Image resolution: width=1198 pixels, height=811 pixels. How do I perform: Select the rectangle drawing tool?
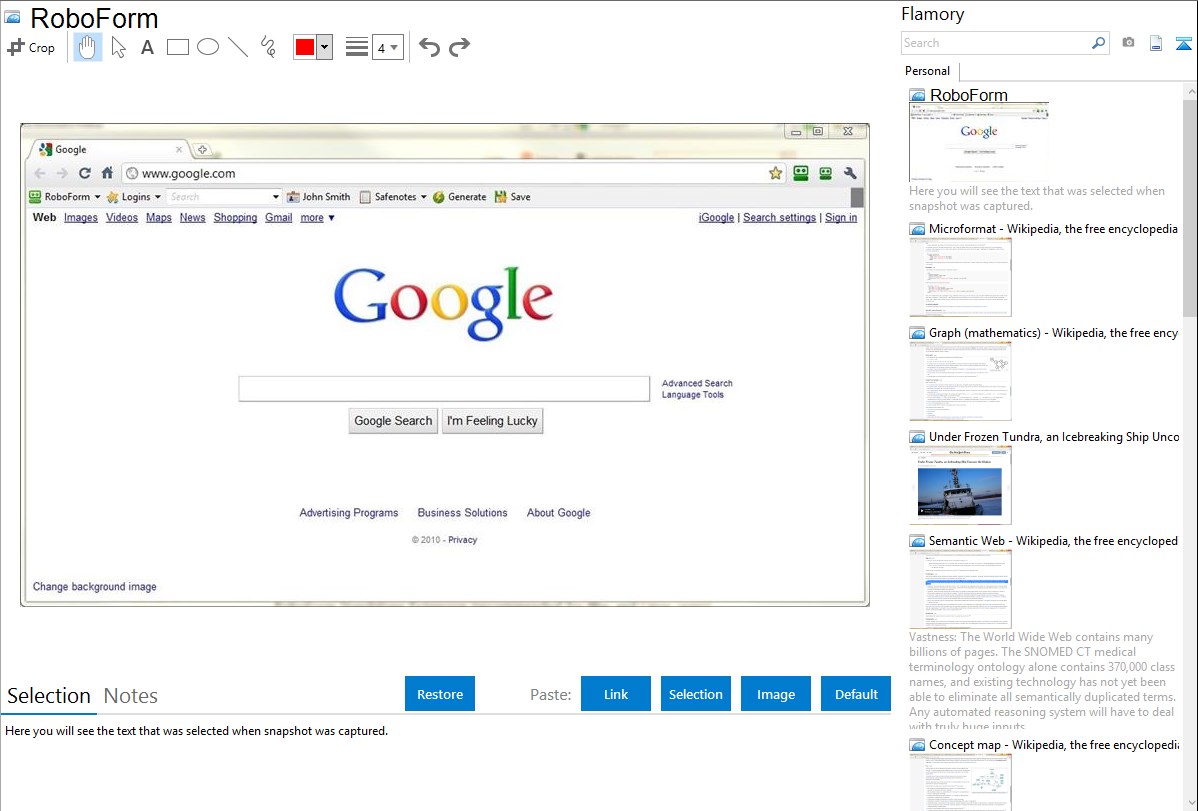pos(178,47)
